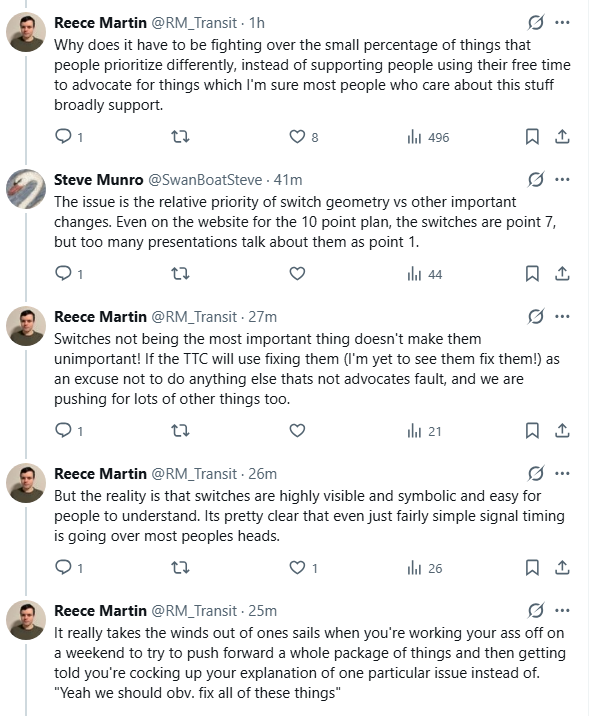Viewport: 613px width, 716px height.
Task: Share the tweet with 21 views
Action: (x=562, y=431)
